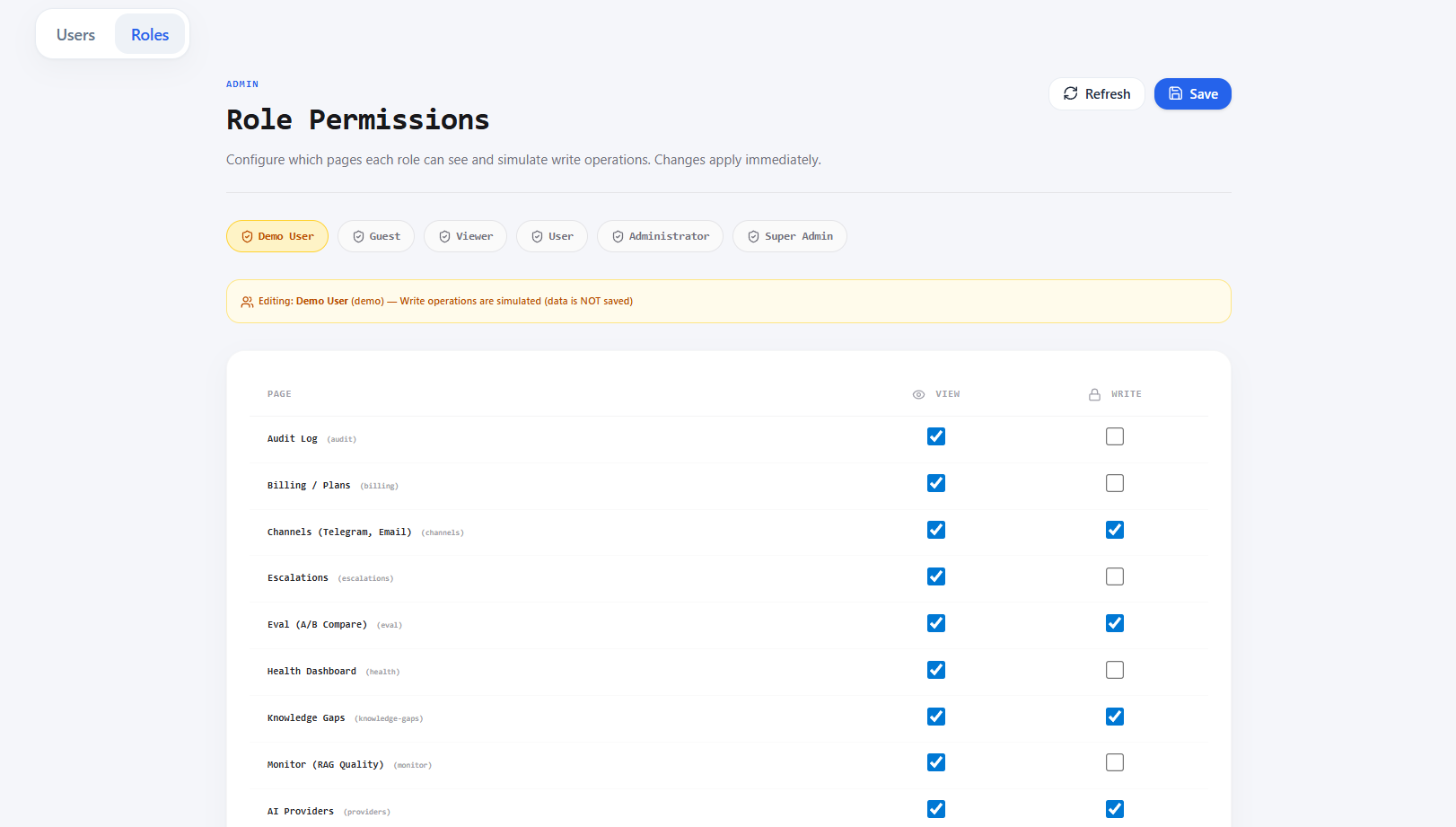Select the User role chip
The width and height of the screenshot is (1456, 827).
[552, 236]
